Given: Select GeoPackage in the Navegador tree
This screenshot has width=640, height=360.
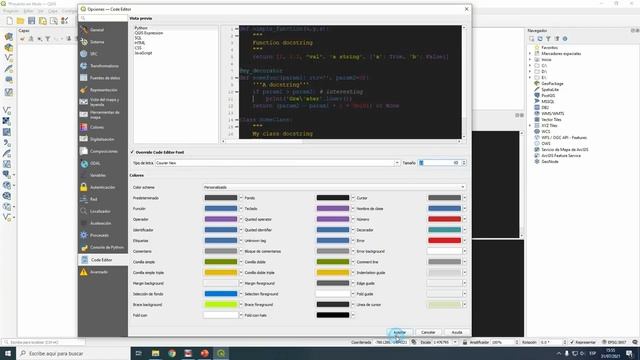Looking at the screenshot, I should [552, 84].
